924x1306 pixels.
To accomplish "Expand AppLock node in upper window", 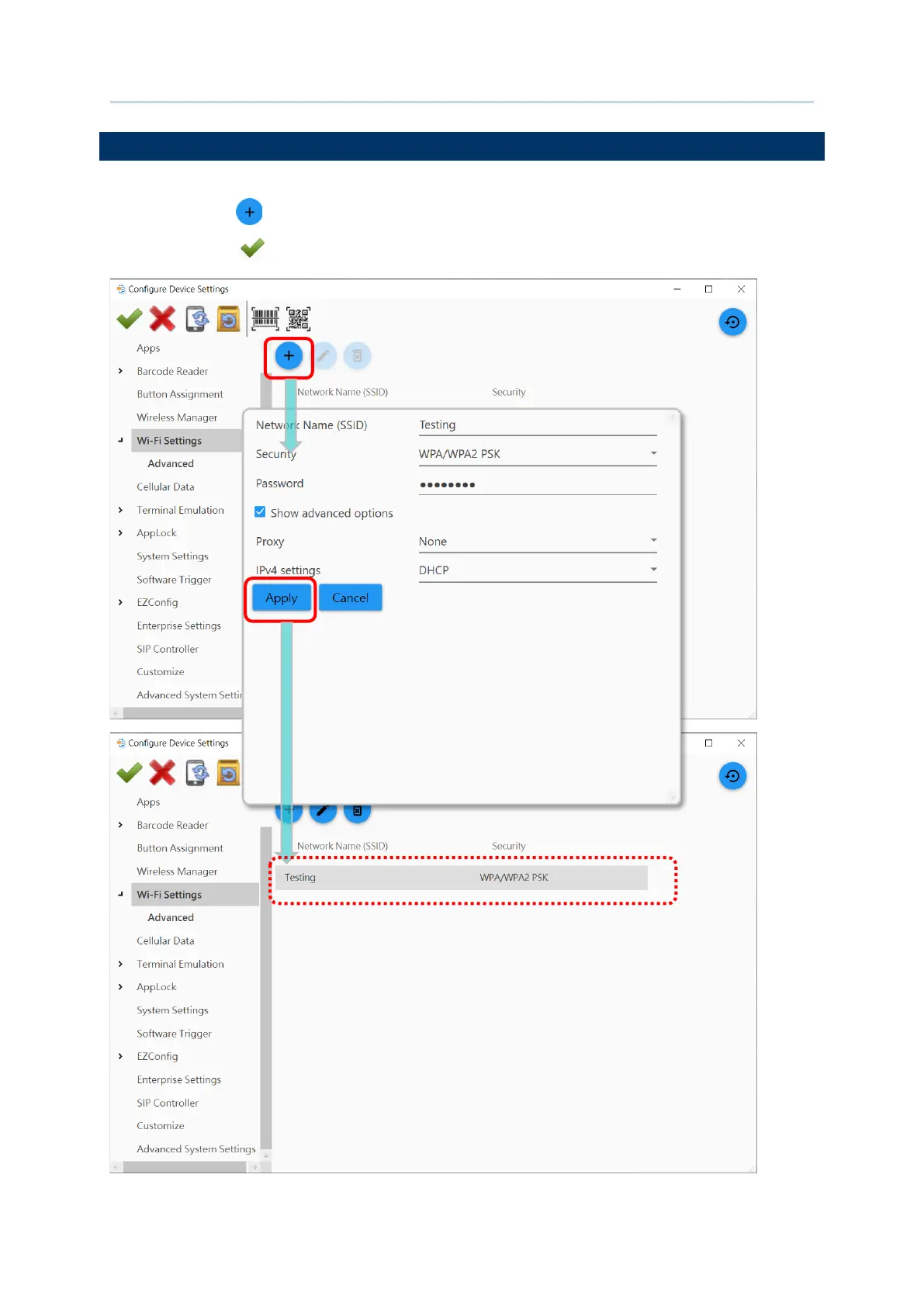I will 120,533.
